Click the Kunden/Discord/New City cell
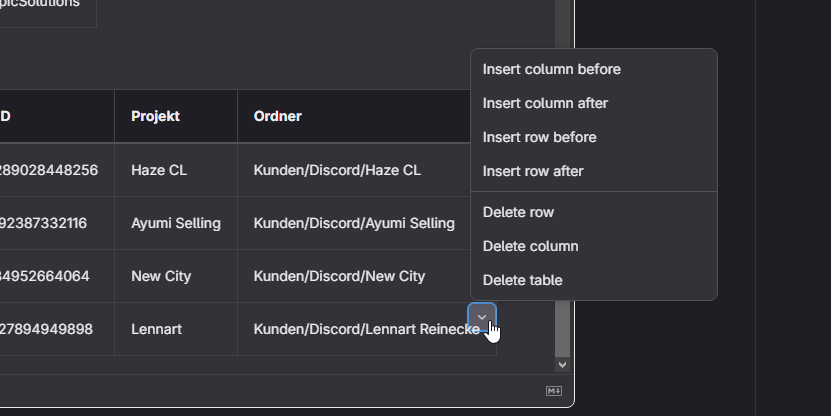 pyautogui.click(x=339, y=276)
